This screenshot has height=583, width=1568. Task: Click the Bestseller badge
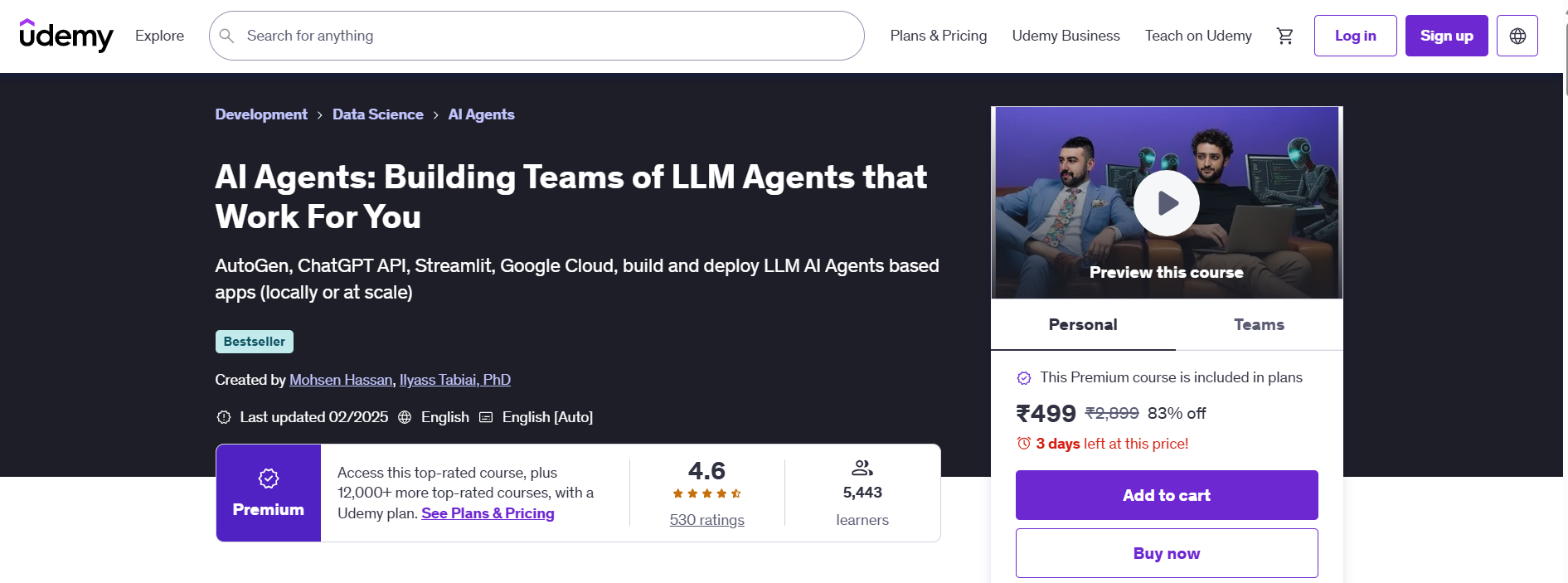(x=254, y=342)
